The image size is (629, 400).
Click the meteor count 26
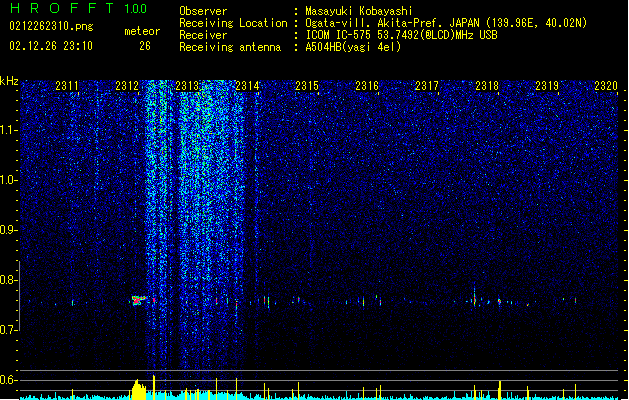tap(145, 46)
